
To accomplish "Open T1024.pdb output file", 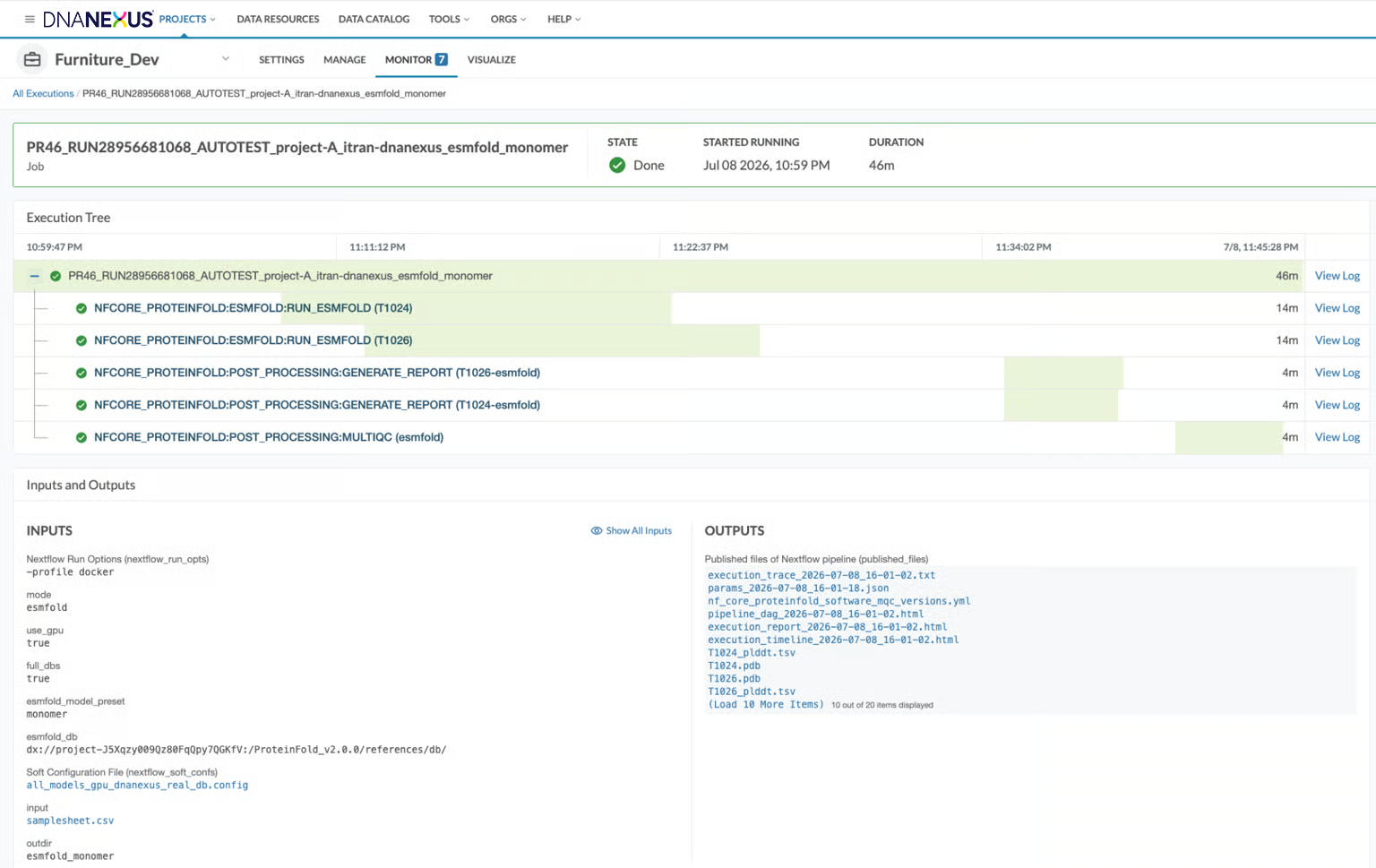I will pos(734,666).
